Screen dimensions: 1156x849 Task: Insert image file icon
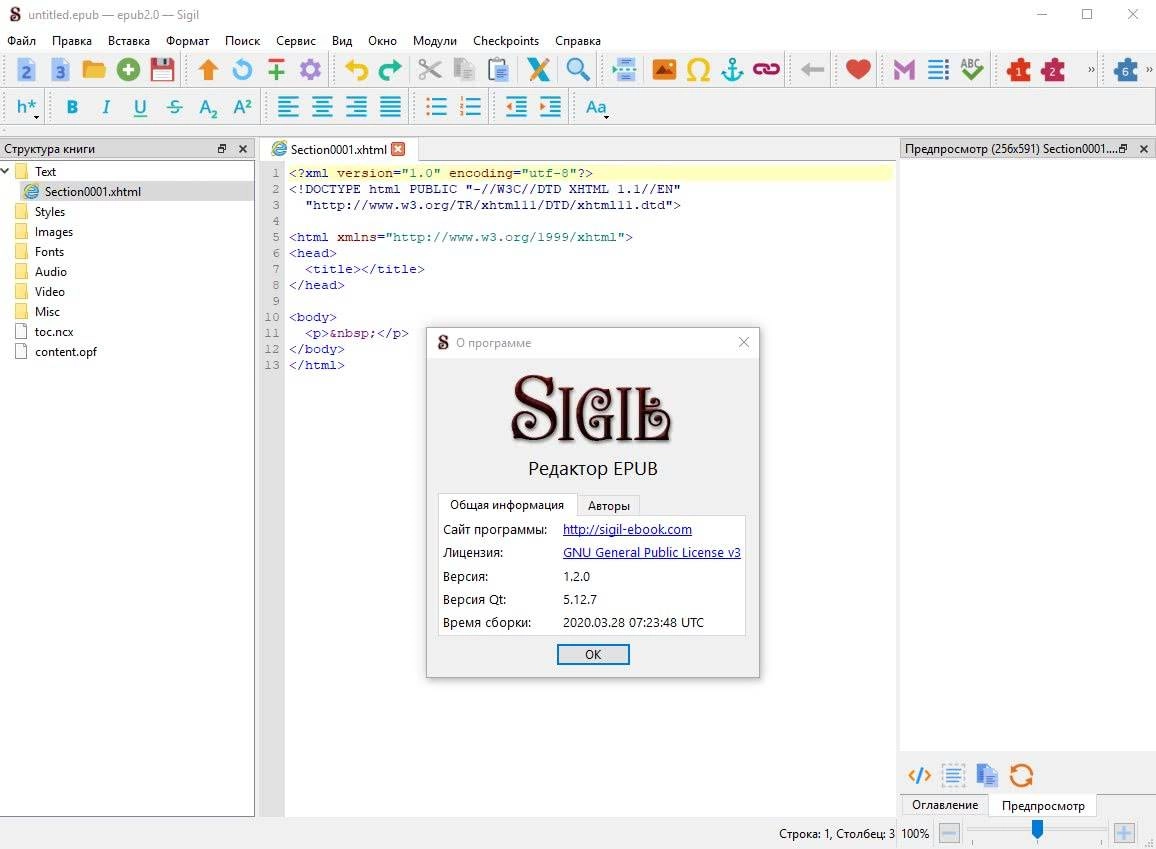pos(664,70)
